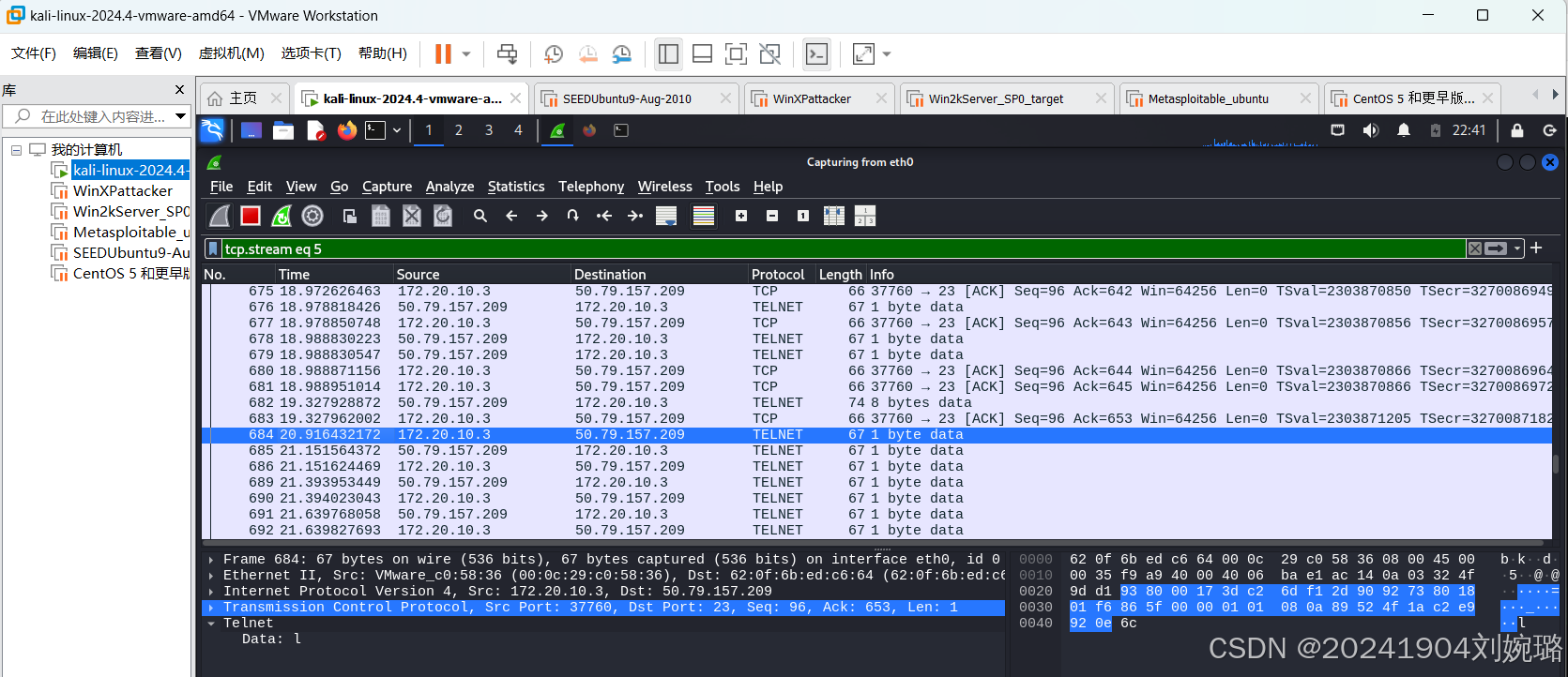Open a capture file icon in Wireshark toolbar

[349, 216]
